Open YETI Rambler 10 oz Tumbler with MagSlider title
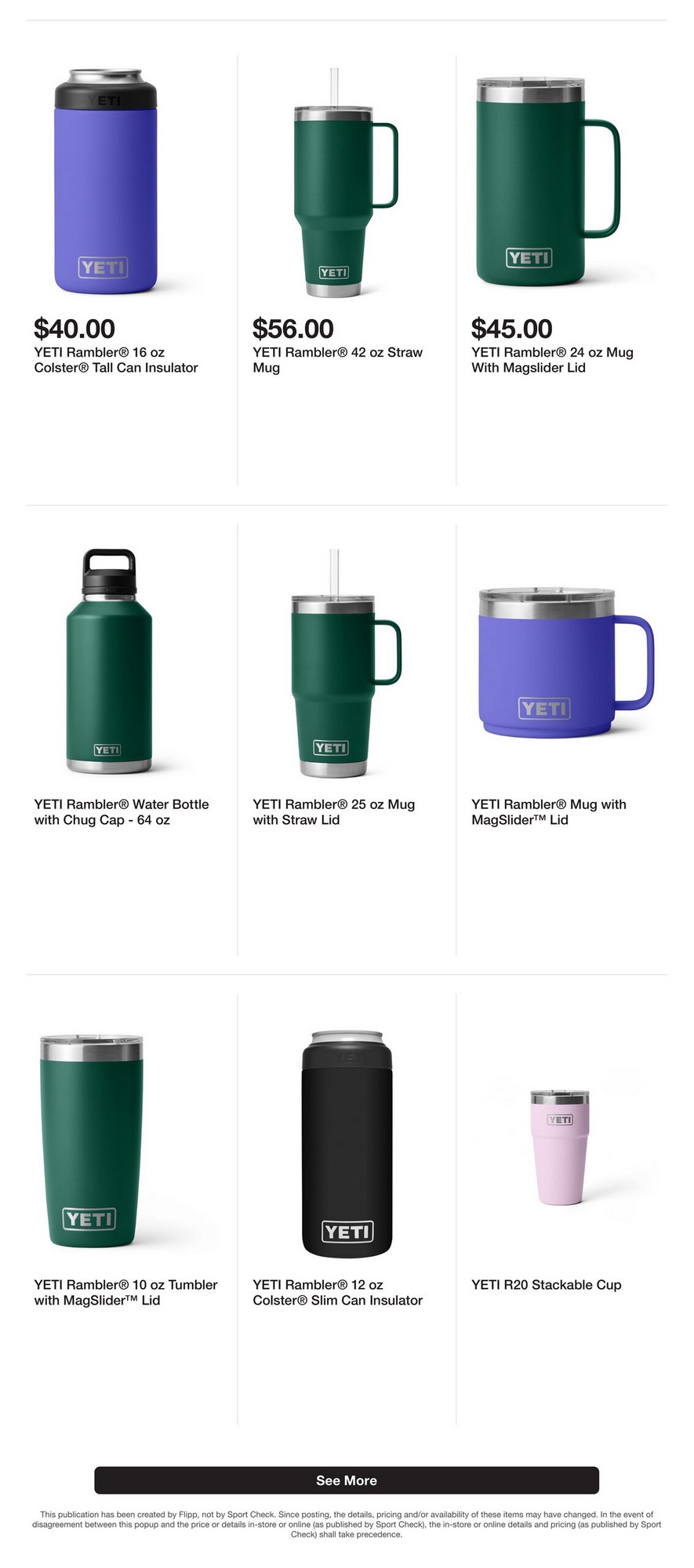This screenshot has width=694, height=1568. 125,1293
